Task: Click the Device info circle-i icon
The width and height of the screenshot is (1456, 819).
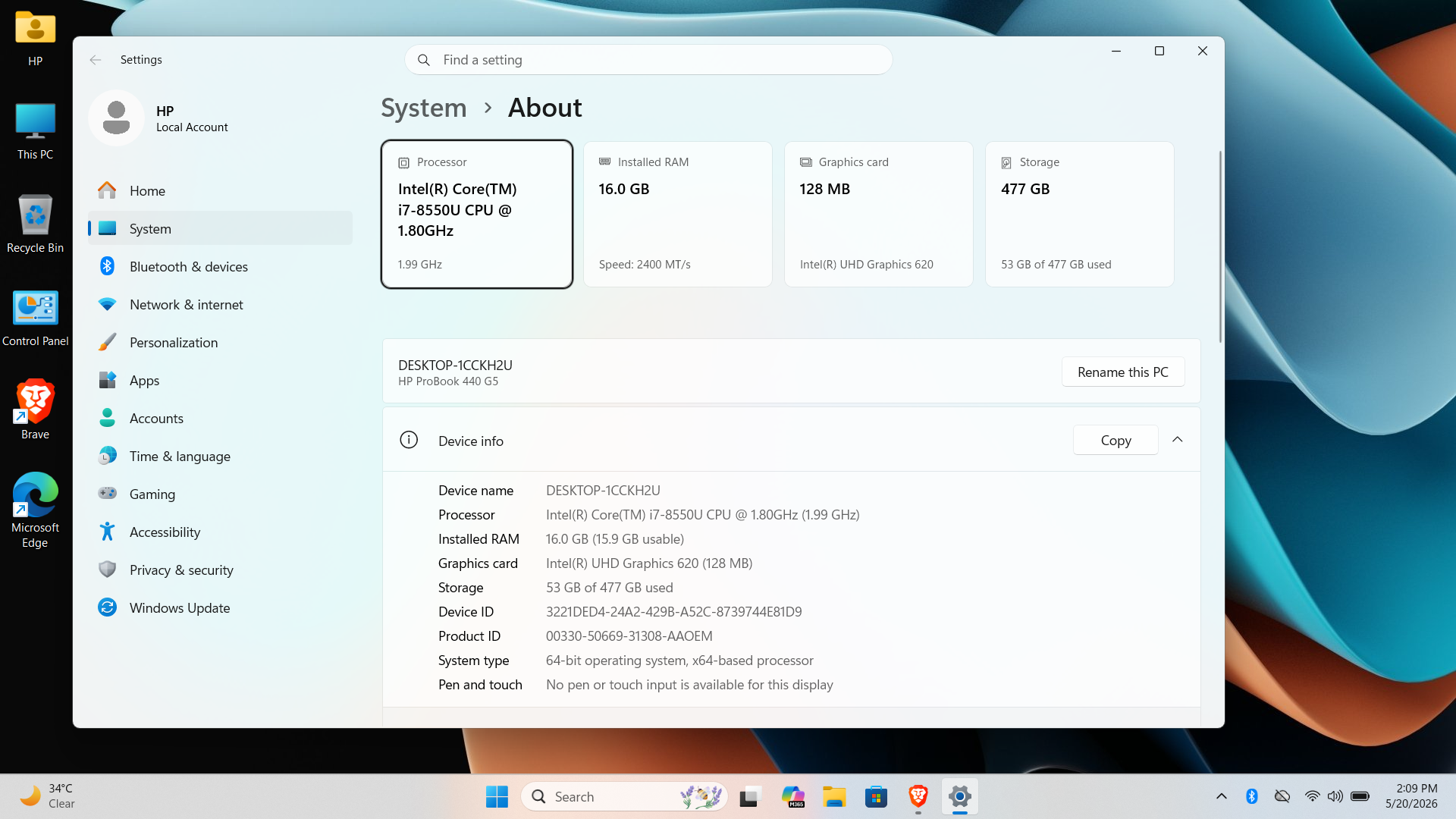Action: 409,440
